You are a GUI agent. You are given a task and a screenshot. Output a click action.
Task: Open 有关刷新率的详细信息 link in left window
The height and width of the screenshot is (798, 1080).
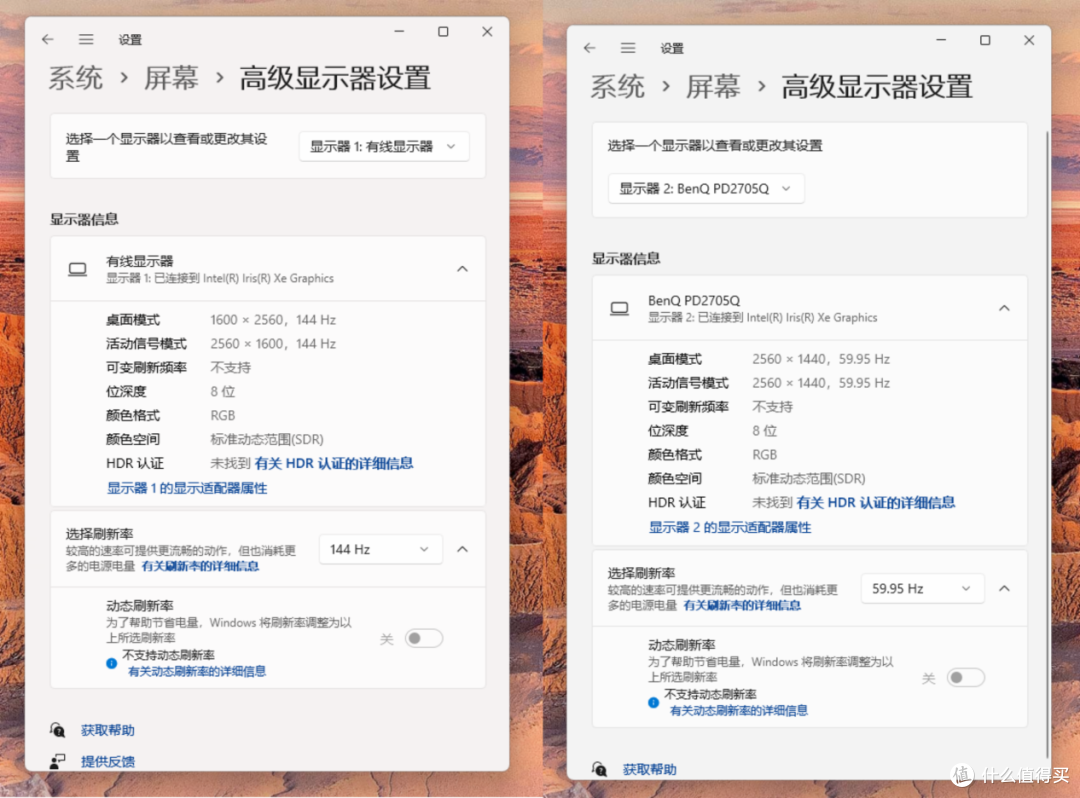pos(200,566)
